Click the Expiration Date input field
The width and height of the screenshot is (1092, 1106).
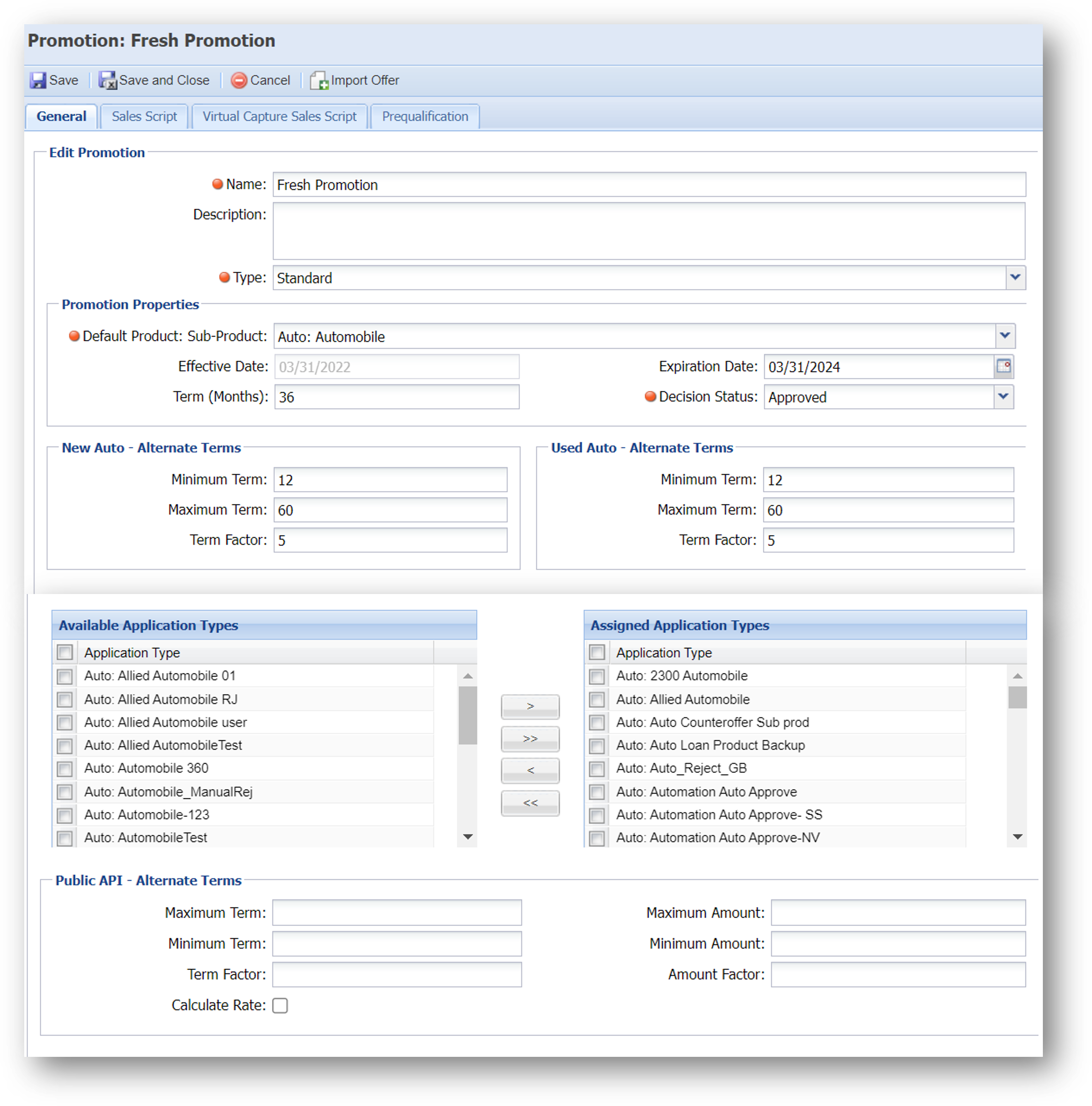[x=879, y=366]
